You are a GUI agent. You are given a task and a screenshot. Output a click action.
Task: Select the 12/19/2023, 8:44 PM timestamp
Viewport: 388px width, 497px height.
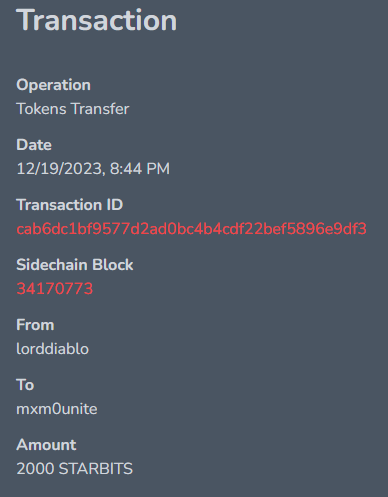coord(93,169)
